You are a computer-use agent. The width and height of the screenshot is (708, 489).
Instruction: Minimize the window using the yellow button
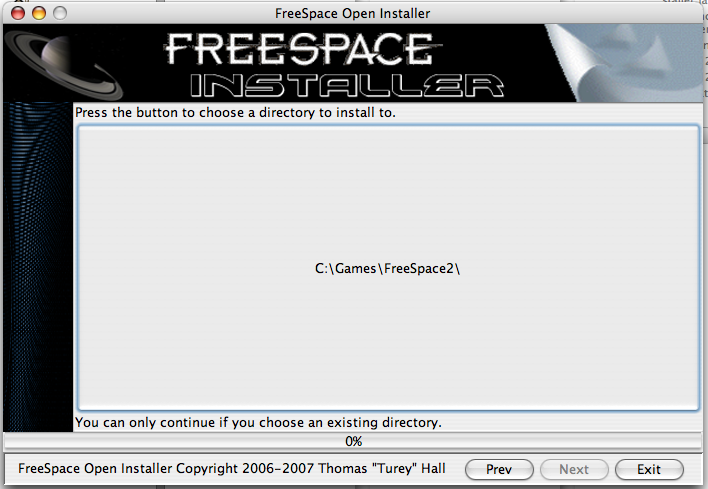[39, 13]
